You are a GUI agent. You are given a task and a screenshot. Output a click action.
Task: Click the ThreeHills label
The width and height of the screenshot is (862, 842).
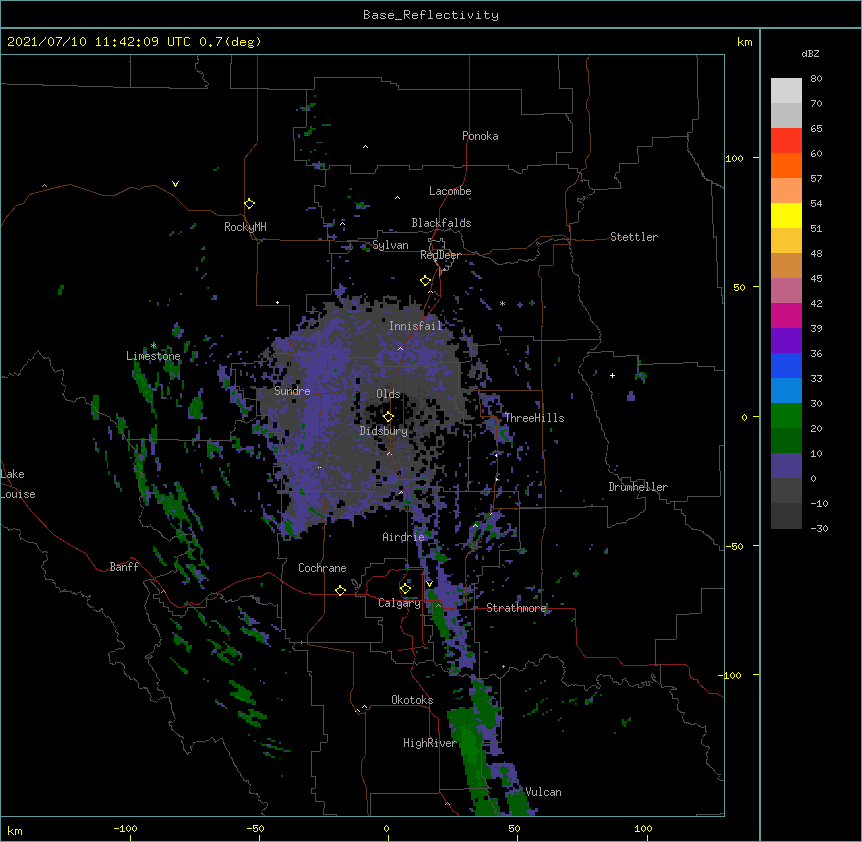pos(534,418)
